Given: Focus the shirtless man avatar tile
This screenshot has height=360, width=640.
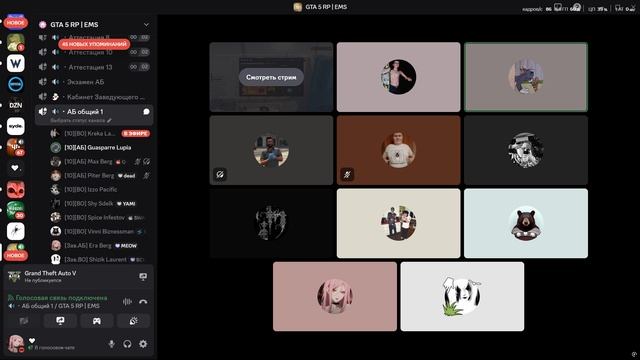Looking at the screenshot, I should pyautogui.click(x=398, y=77).
